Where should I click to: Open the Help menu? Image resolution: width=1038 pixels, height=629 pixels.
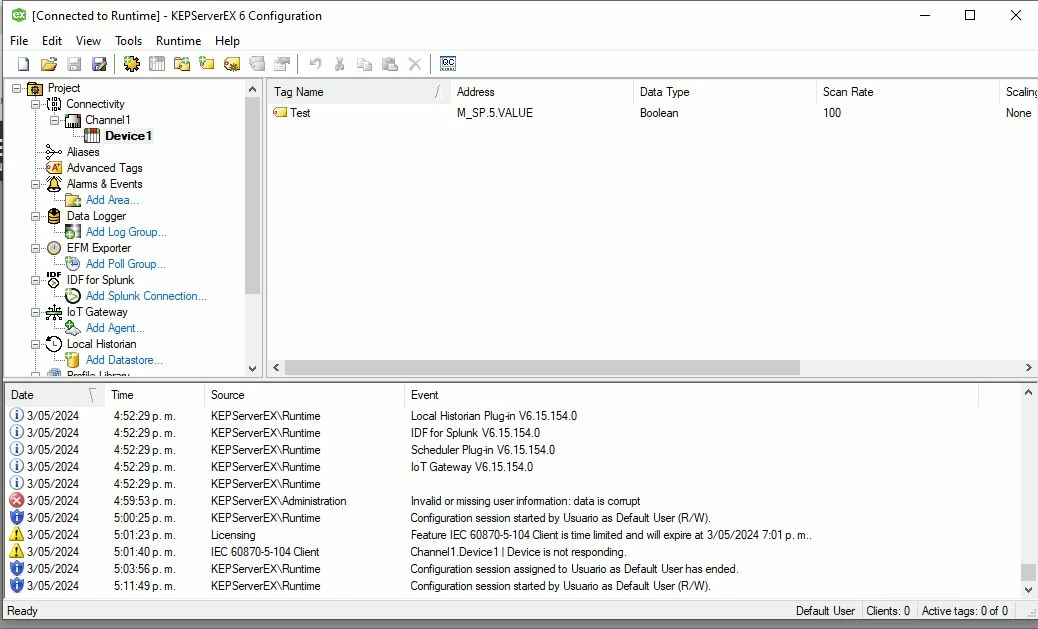[227, 41]
